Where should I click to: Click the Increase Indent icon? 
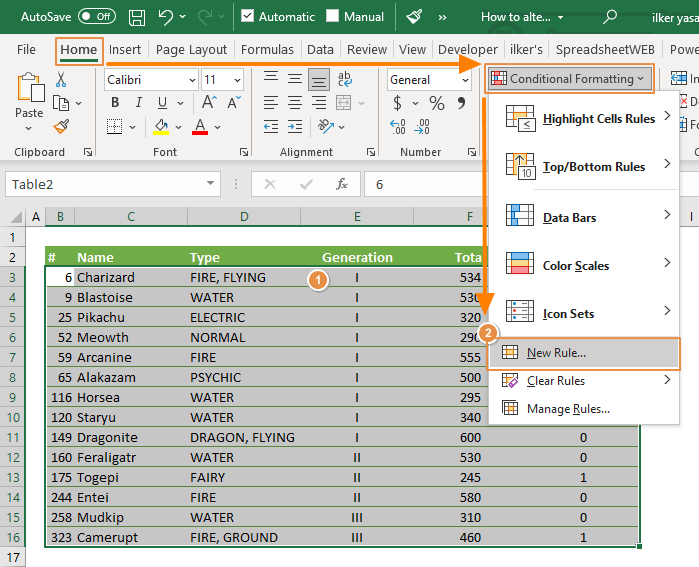pos(295,127)
